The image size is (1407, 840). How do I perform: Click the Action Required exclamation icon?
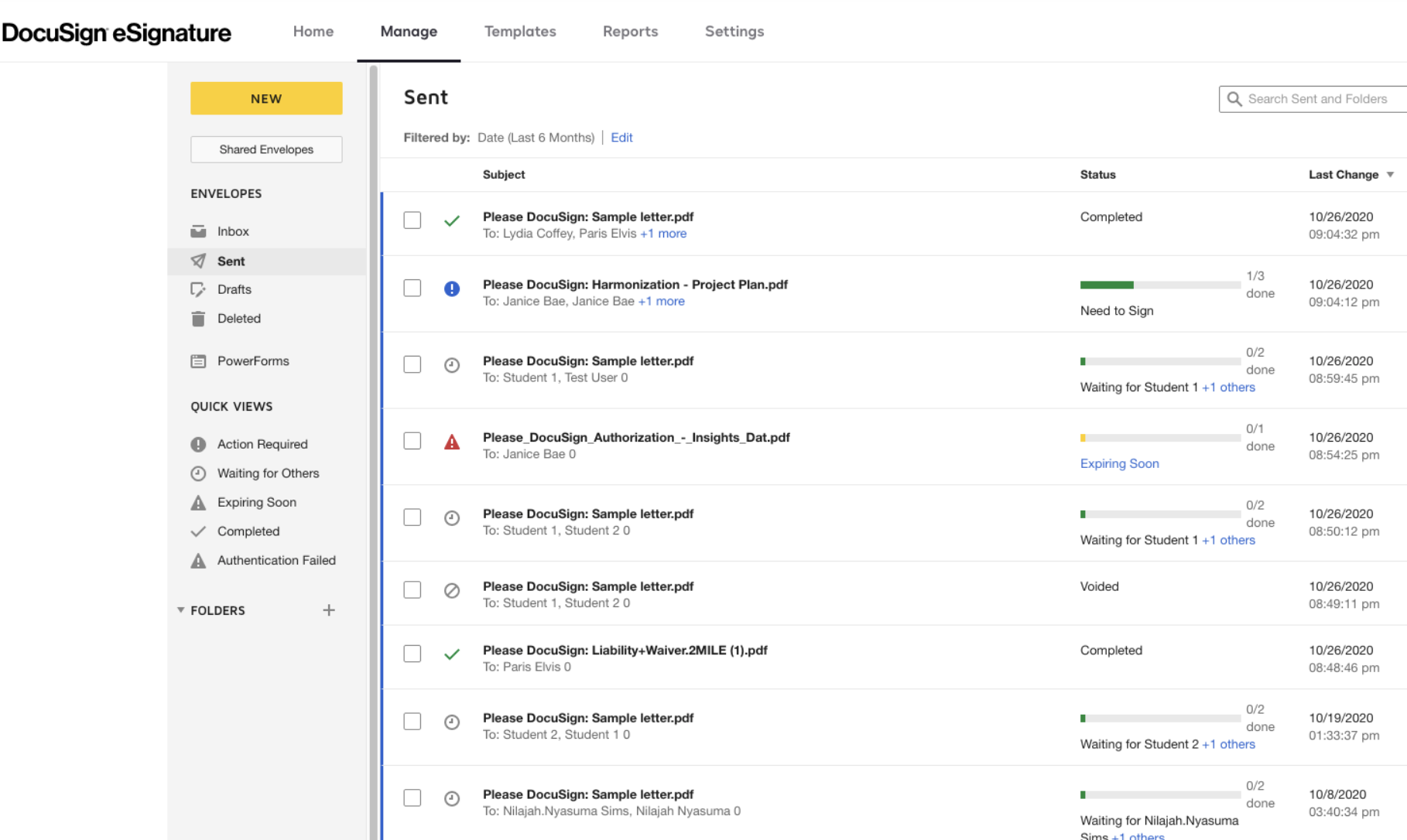tap(198, 445)
